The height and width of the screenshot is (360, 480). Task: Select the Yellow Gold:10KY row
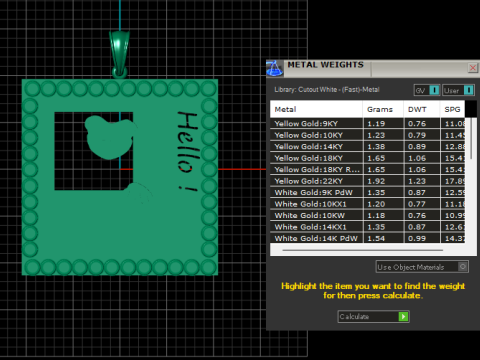(x=367, y=135)
